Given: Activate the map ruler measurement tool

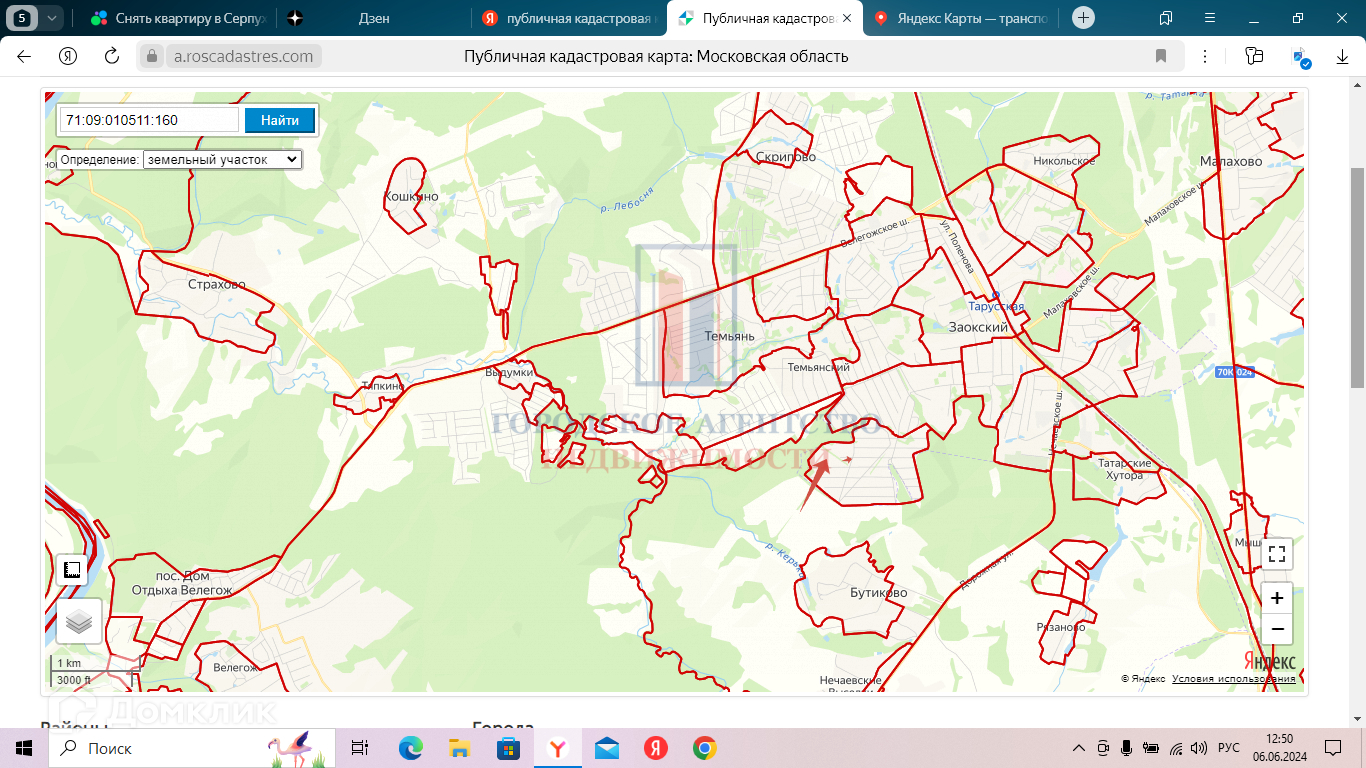Looking at the screenshot, I should tap(72, 570).
